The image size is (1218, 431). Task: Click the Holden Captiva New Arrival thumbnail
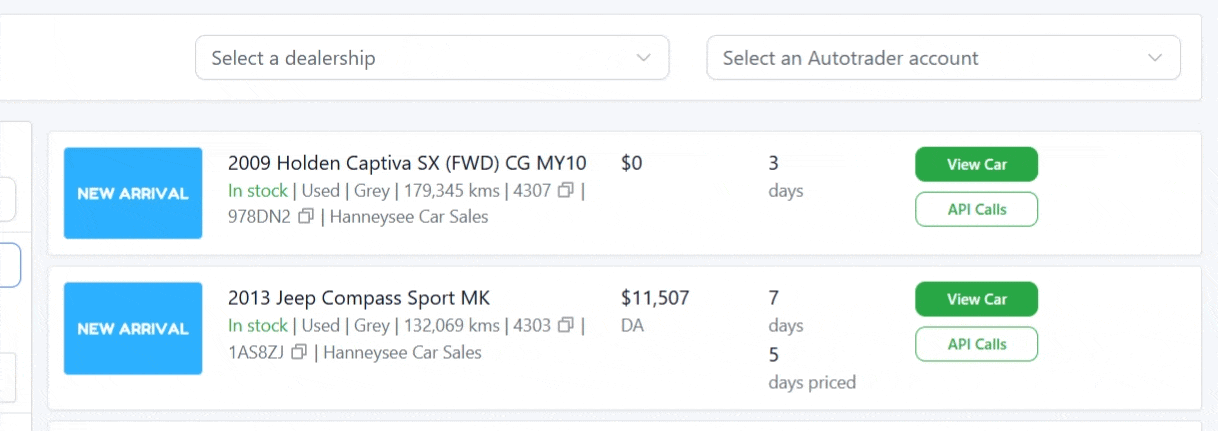[x=133, y=193]
